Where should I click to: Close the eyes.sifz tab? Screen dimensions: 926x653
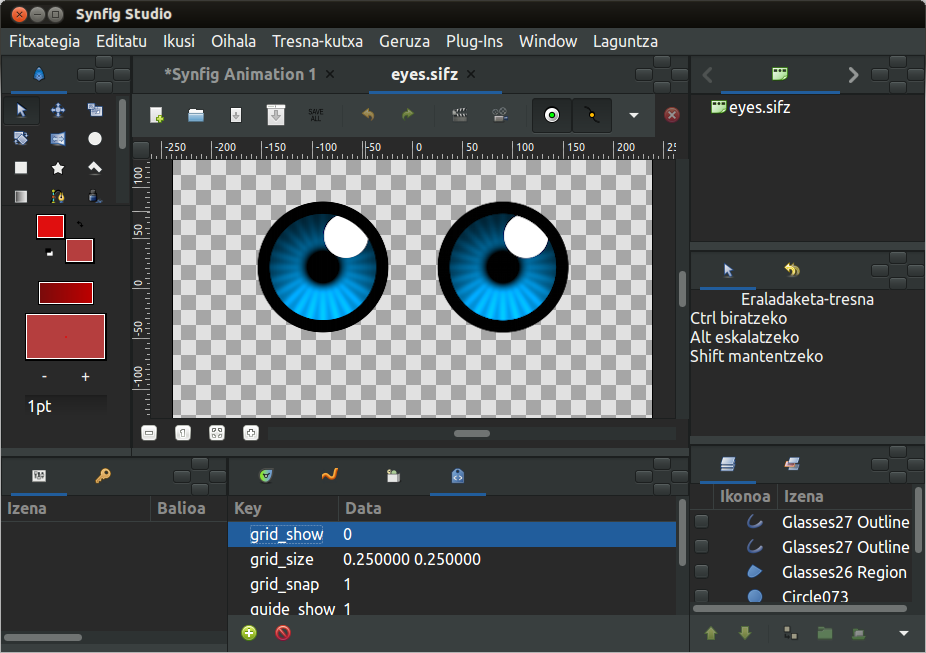pyautogui.click(x=471, y=74)
